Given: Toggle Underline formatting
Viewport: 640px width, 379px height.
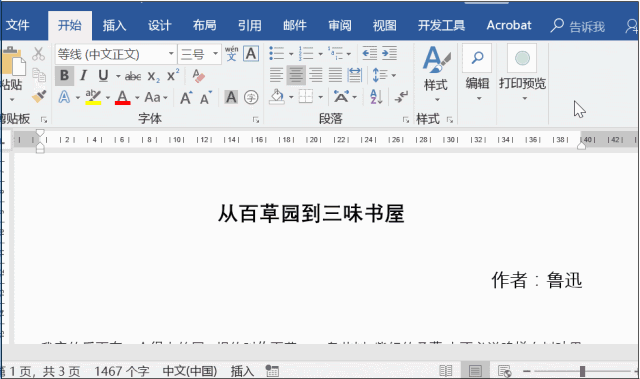Looking at the screenshot, I should coord(103,75).
